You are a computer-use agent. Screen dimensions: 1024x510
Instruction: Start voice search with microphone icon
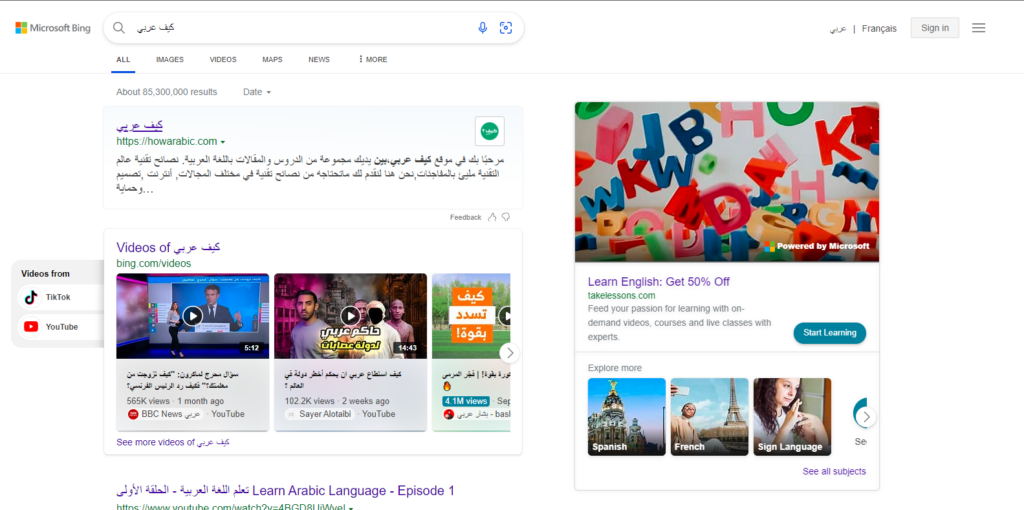point(483,28)
